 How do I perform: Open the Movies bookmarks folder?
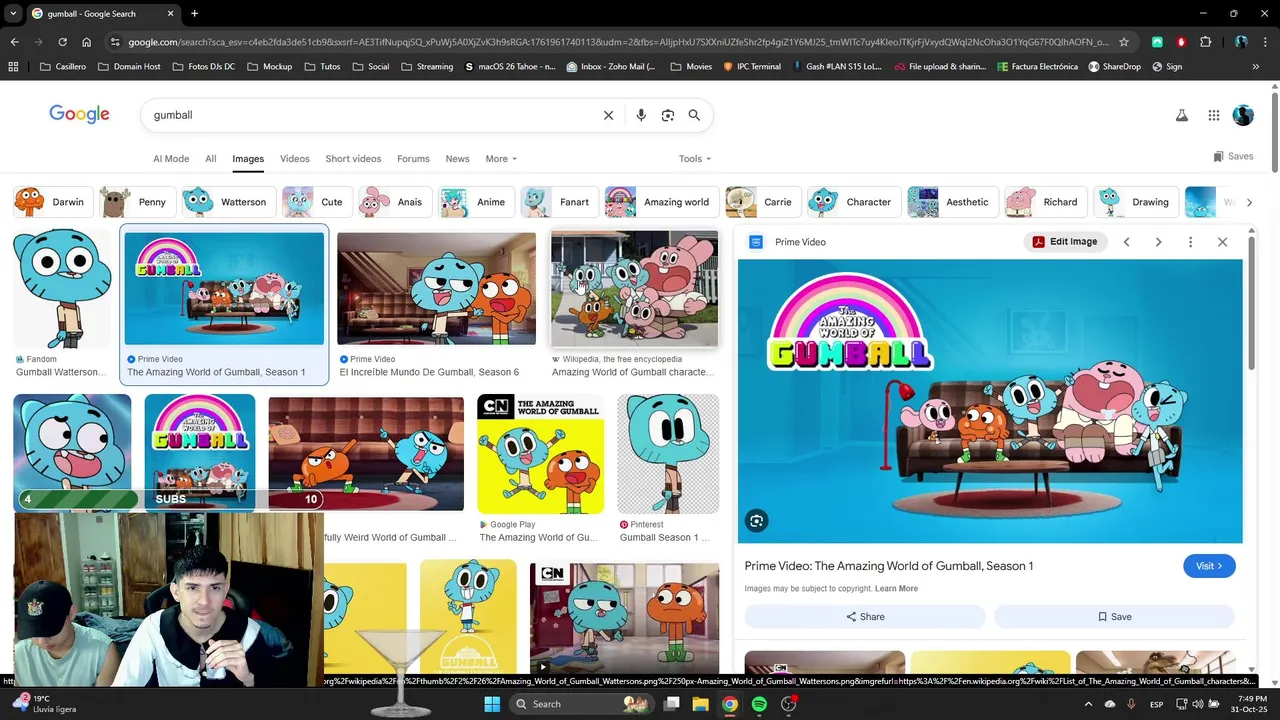pyautogui.click(x=691, y=67)
